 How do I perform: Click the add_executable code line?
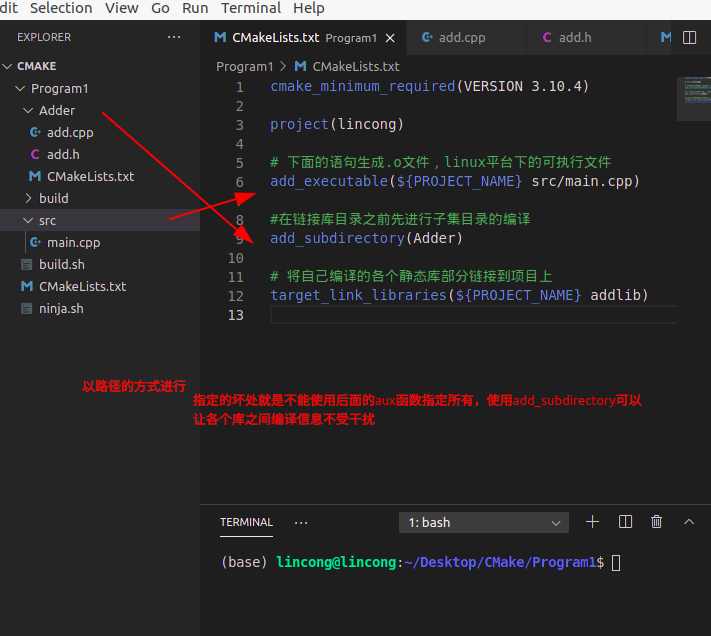tap(455, 182)
